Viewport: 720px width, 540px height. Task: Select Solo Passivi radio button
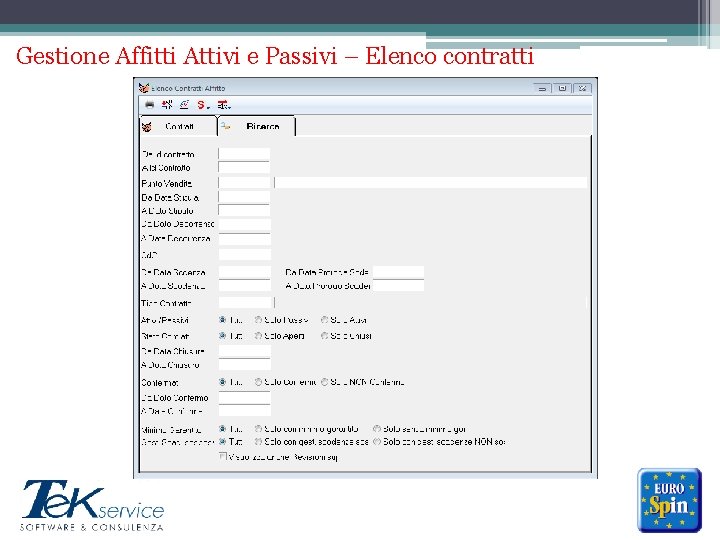tap(259, 320)
